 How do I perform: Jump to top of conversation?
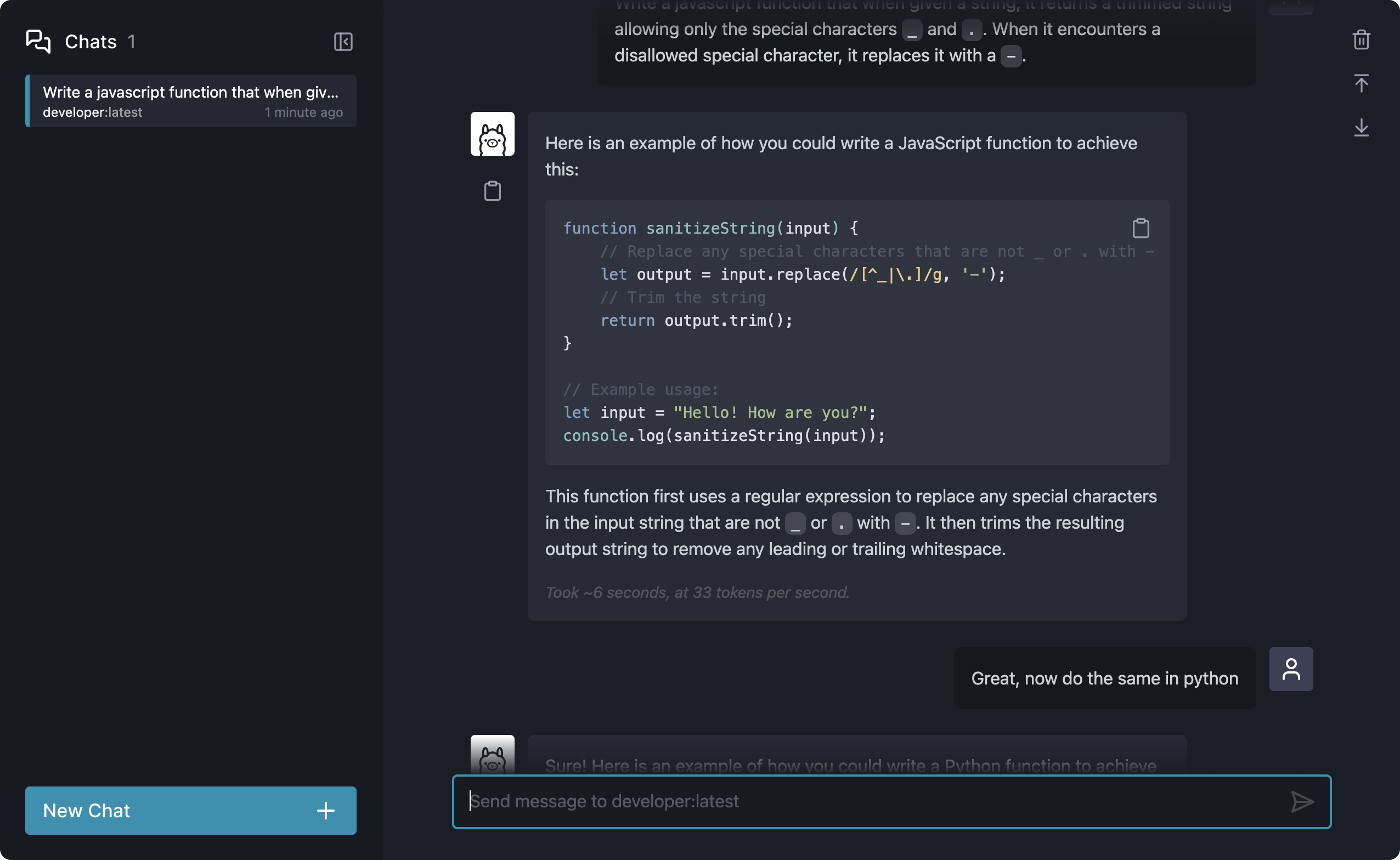1361,83
